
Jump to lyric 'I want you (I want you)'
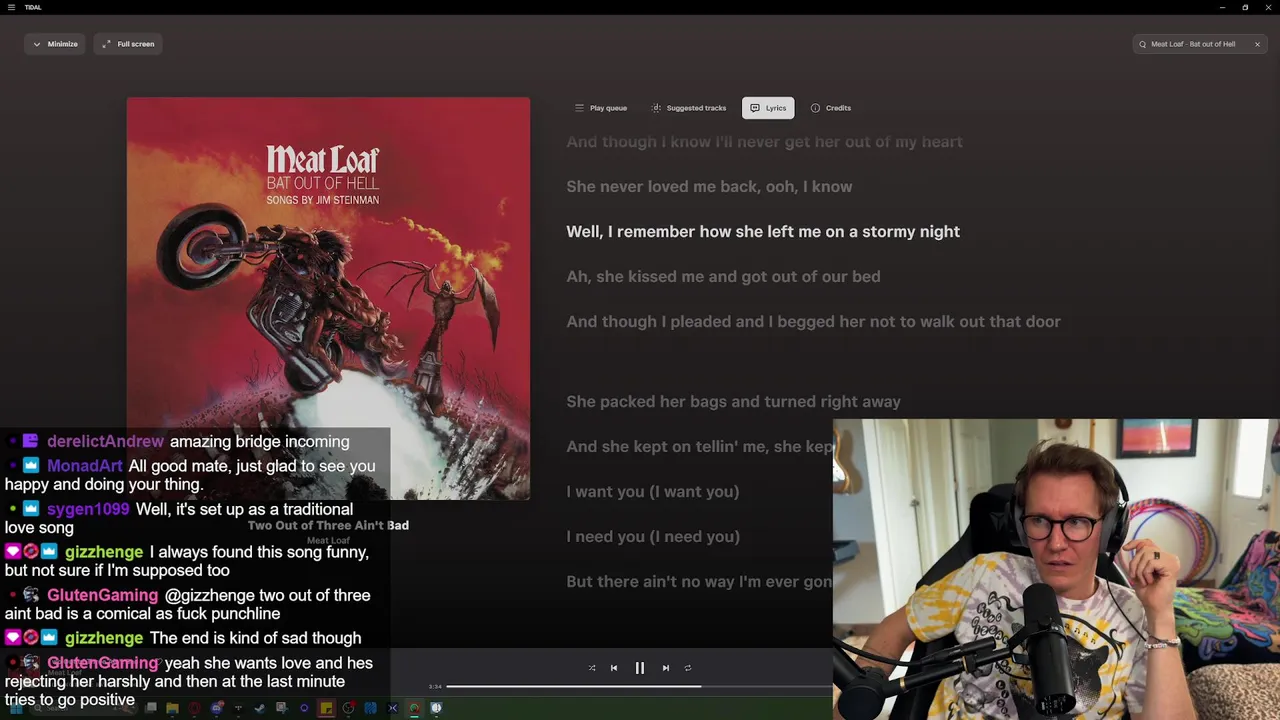coord(652,492)
